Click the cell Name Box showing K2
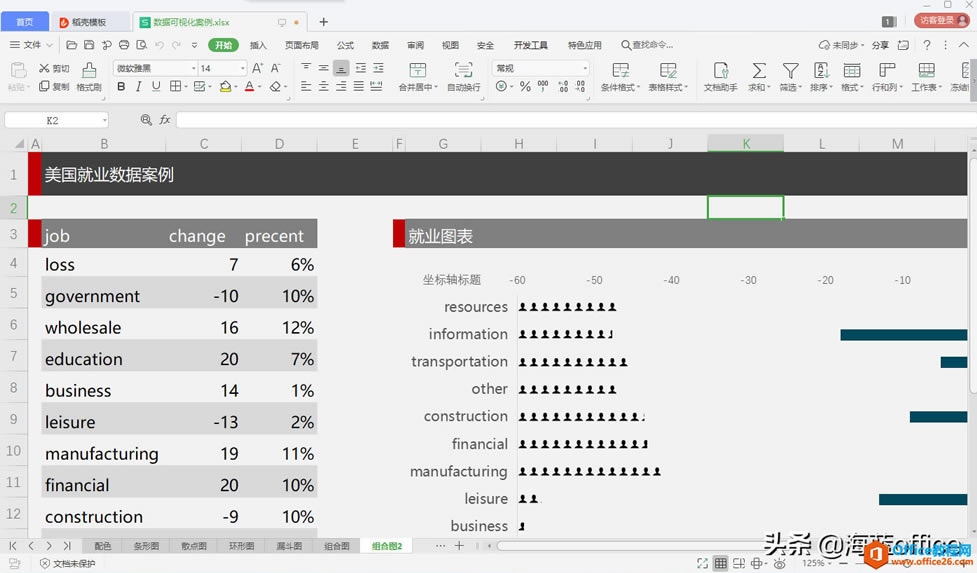Image resolution: width=977 pixels, height=573 pixels. coord(52,120)
